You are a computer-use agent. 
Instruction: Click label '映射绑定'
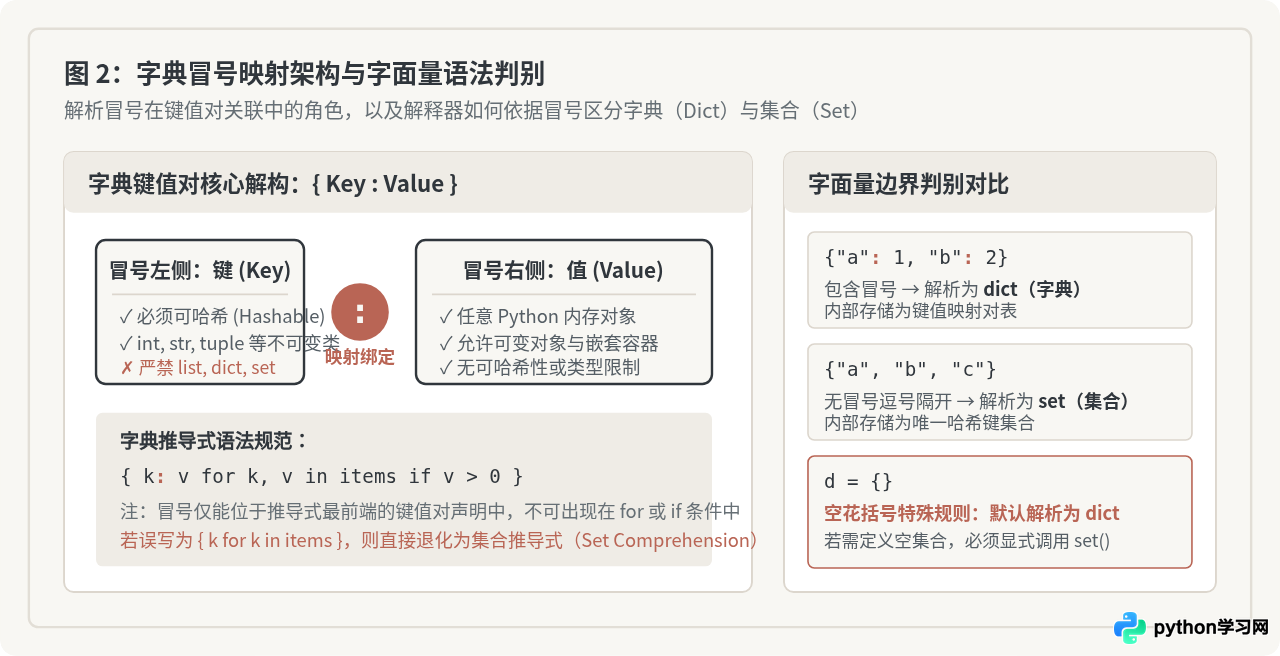[360, 357]
